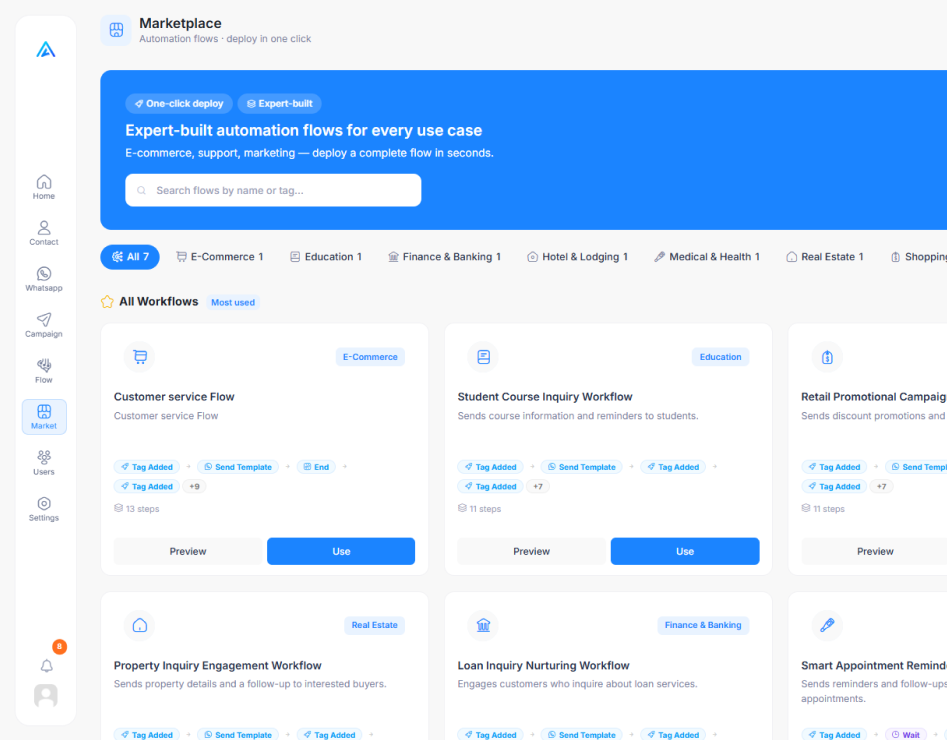Select the Market sidebar item

[x=44, y=417]
